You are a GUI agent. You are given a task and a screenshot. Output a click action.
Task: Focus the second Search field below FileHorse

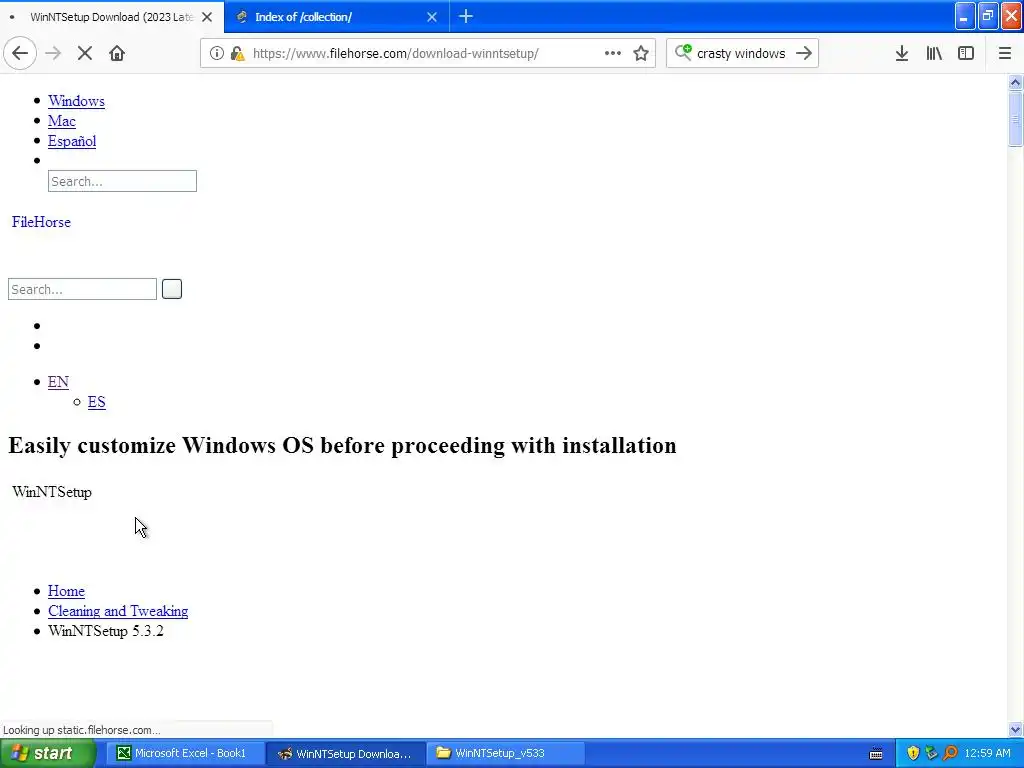tap(82, 289)
